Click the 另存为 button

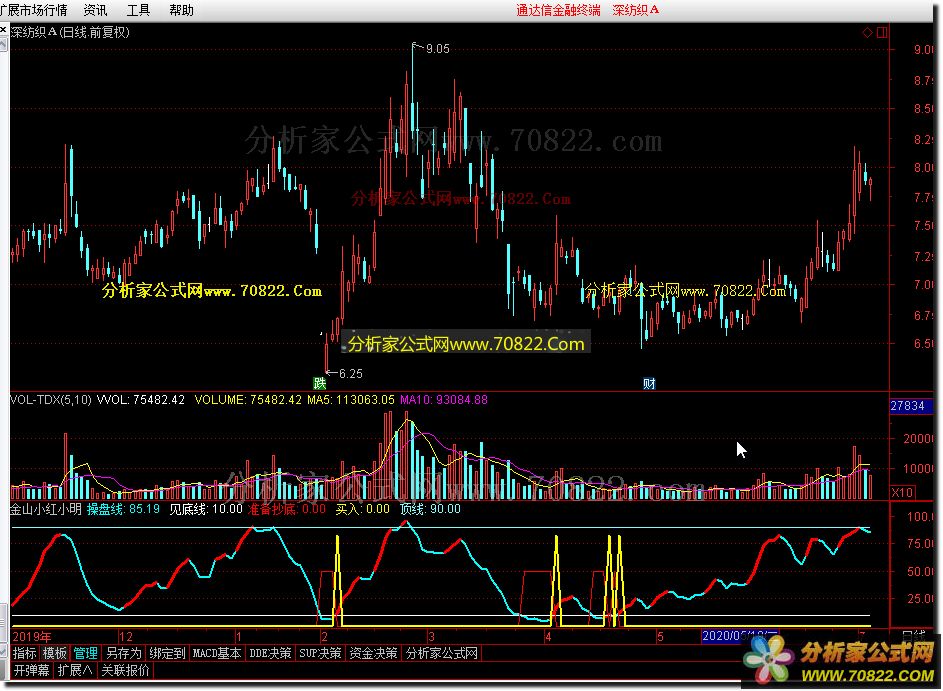click(123, 653)
